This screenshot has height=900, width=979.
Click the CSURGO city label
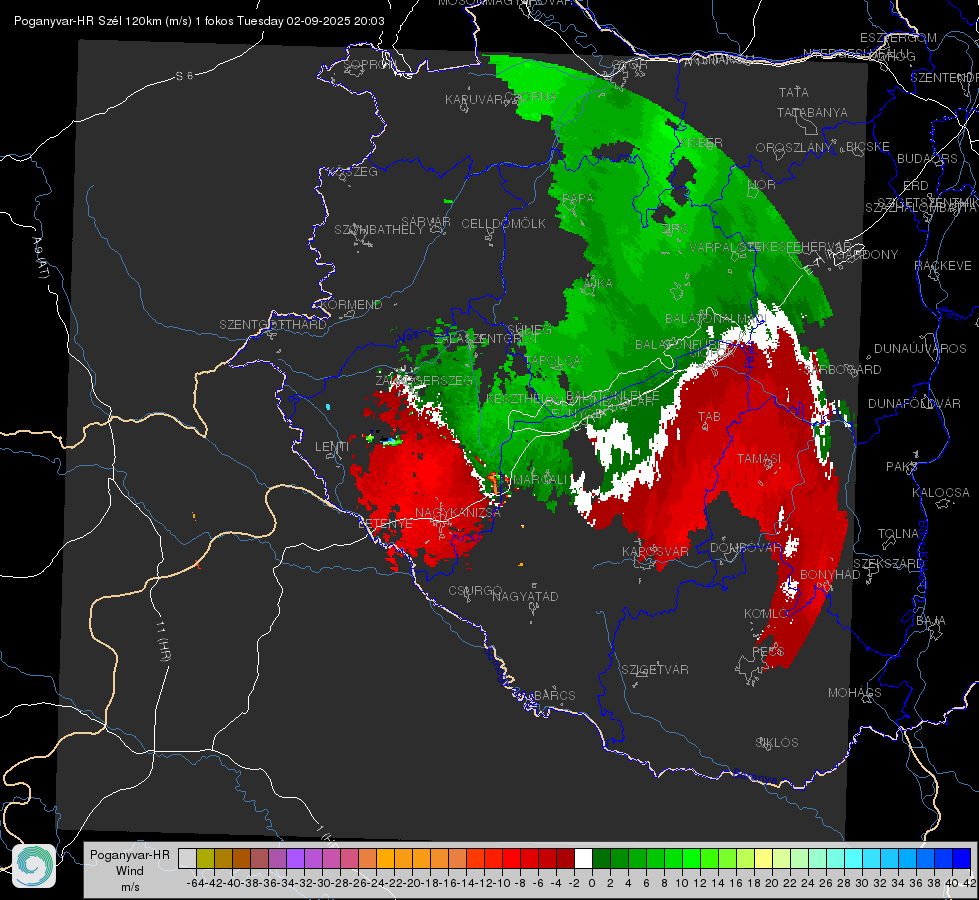[475, 591]
